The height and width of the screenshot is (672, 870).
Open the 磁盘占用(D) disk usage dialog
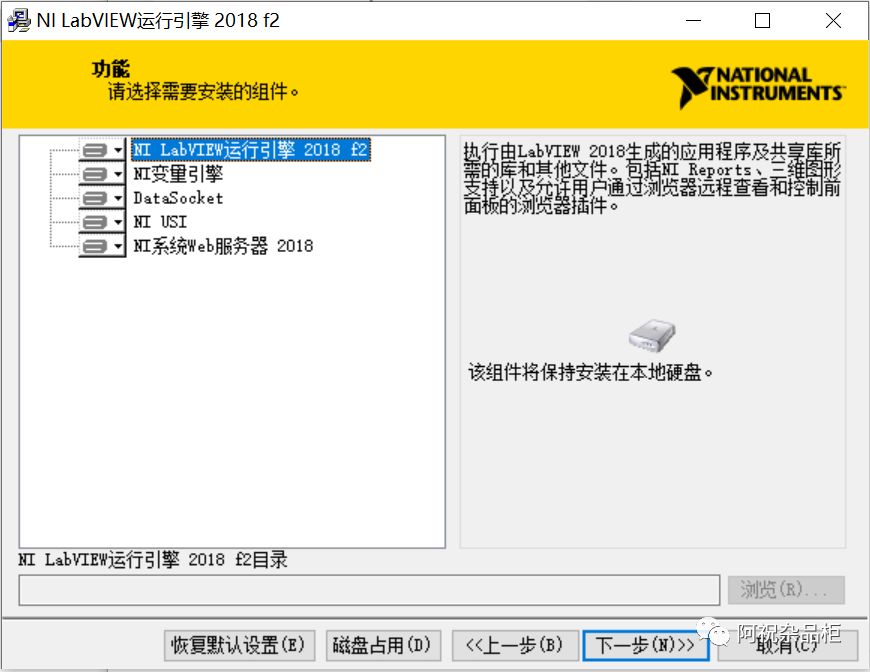point(383,645)
